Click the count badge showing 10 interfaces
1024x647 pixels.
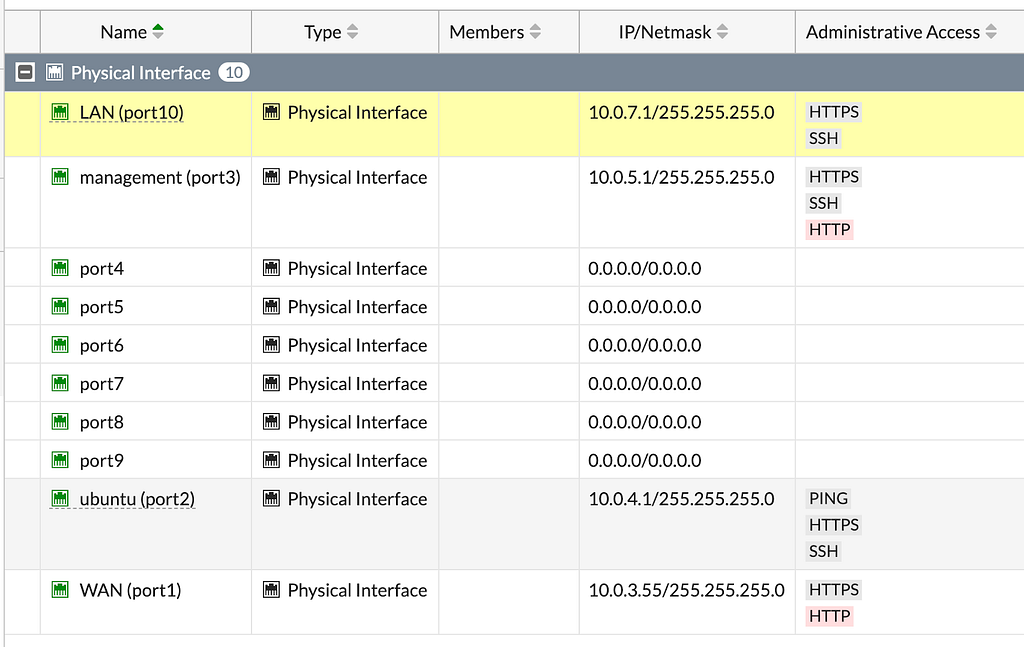point(233,73)
